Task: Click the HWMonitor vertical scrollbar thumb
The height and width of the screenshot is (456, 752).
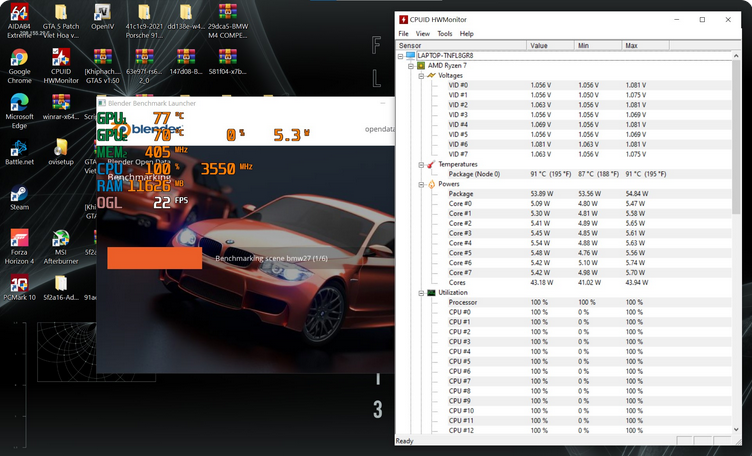Action: tap(736, 137)
